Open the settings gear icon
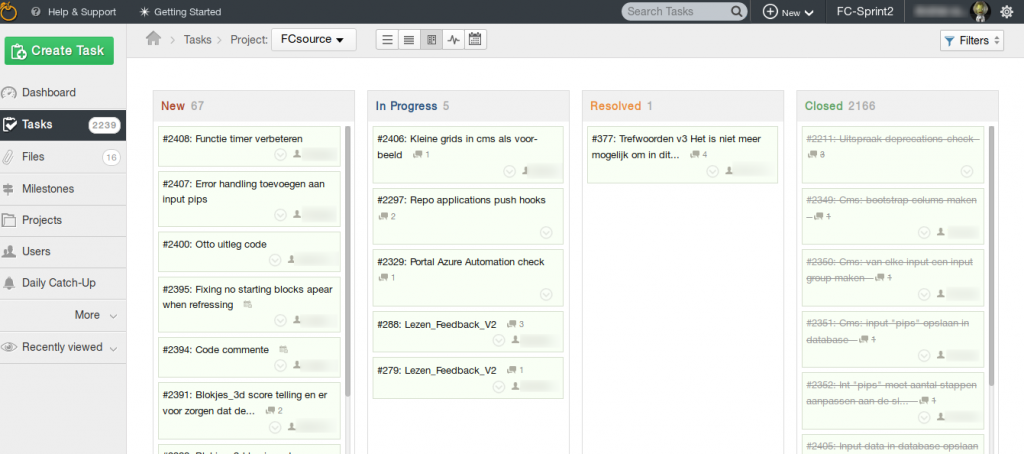This screenshot has width=1024, height=454. [x=1006, y=12]
